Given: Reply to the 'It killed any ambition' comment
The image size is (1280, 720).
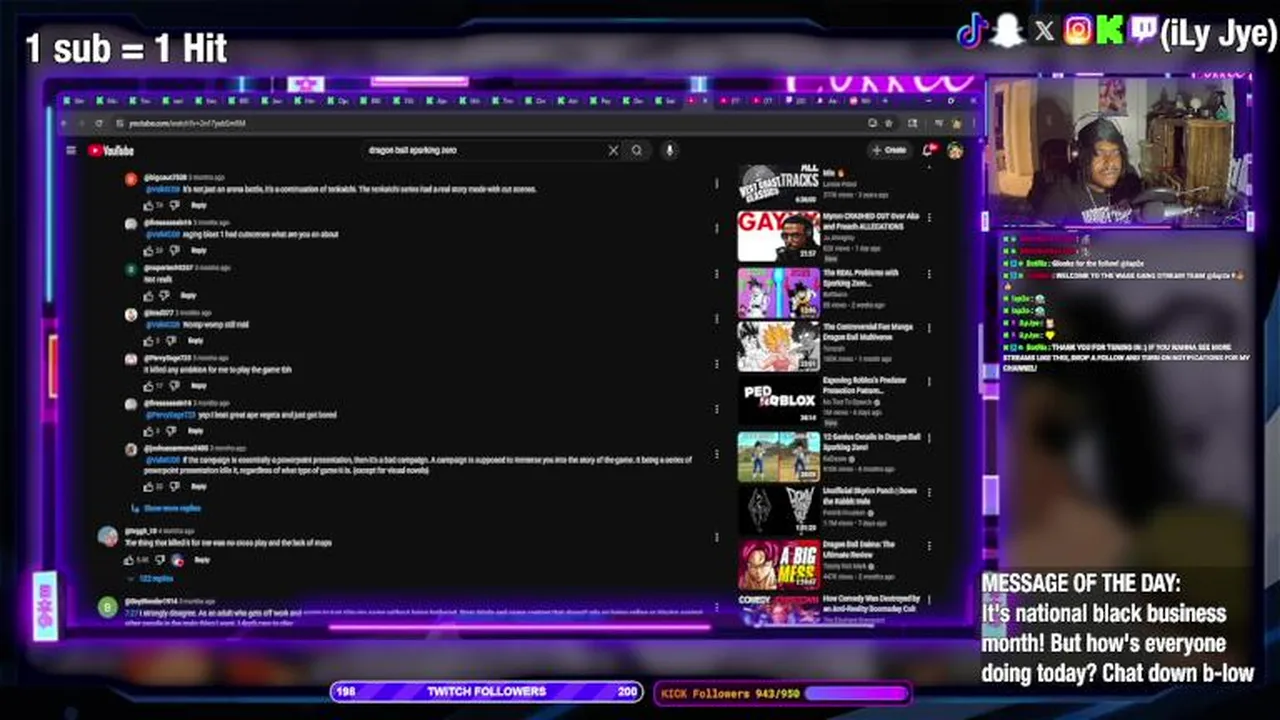Looking at the screenshot, I should [199, 385].
